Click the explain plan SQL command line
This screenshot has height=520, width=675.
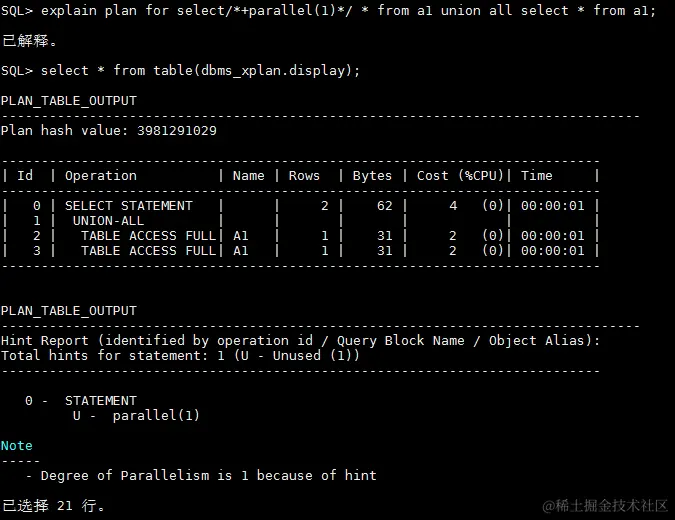click(x=328, y=10)
